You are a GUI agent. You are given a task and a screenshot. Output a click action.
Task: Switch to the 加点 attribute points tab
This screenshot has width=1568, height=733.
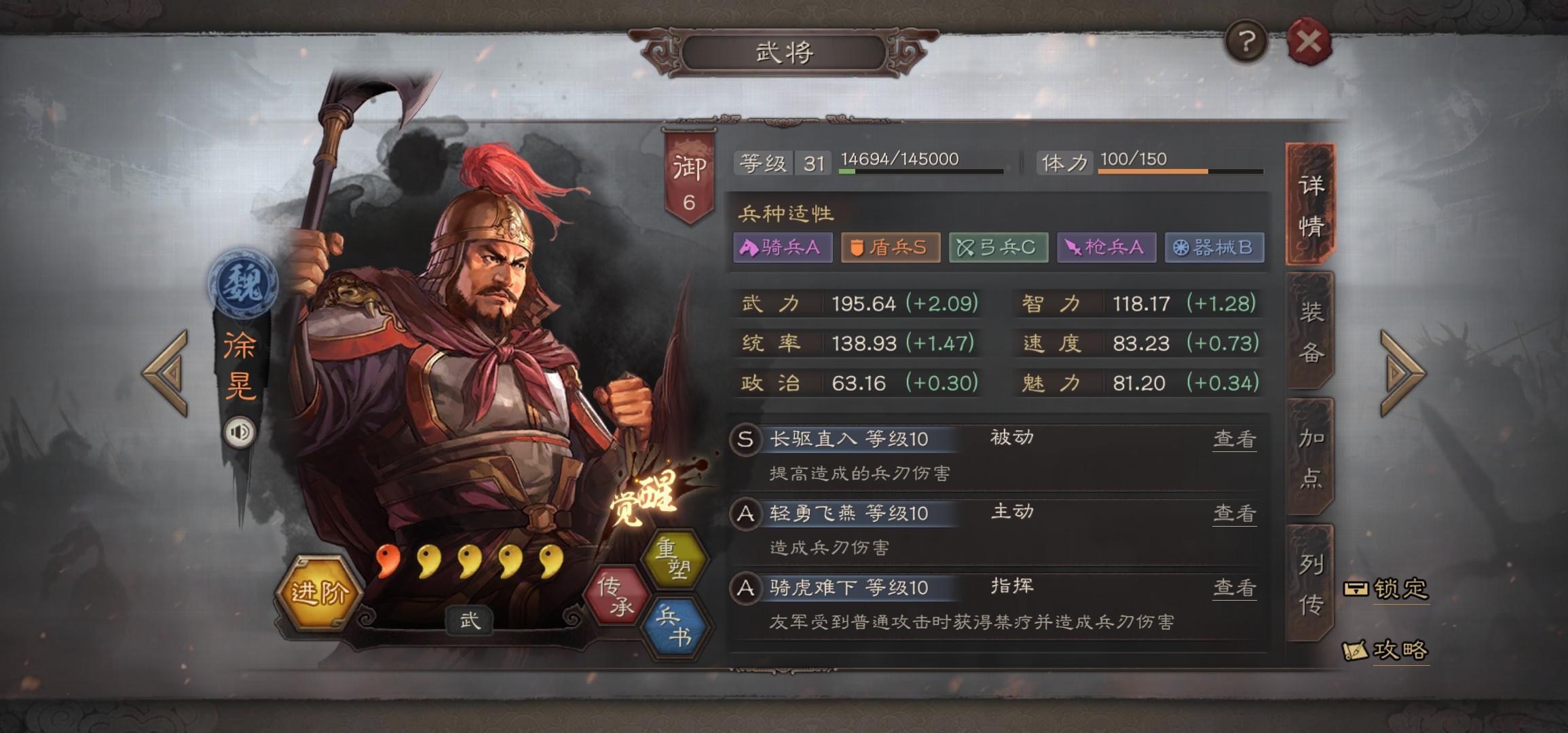coord(1310,457)
